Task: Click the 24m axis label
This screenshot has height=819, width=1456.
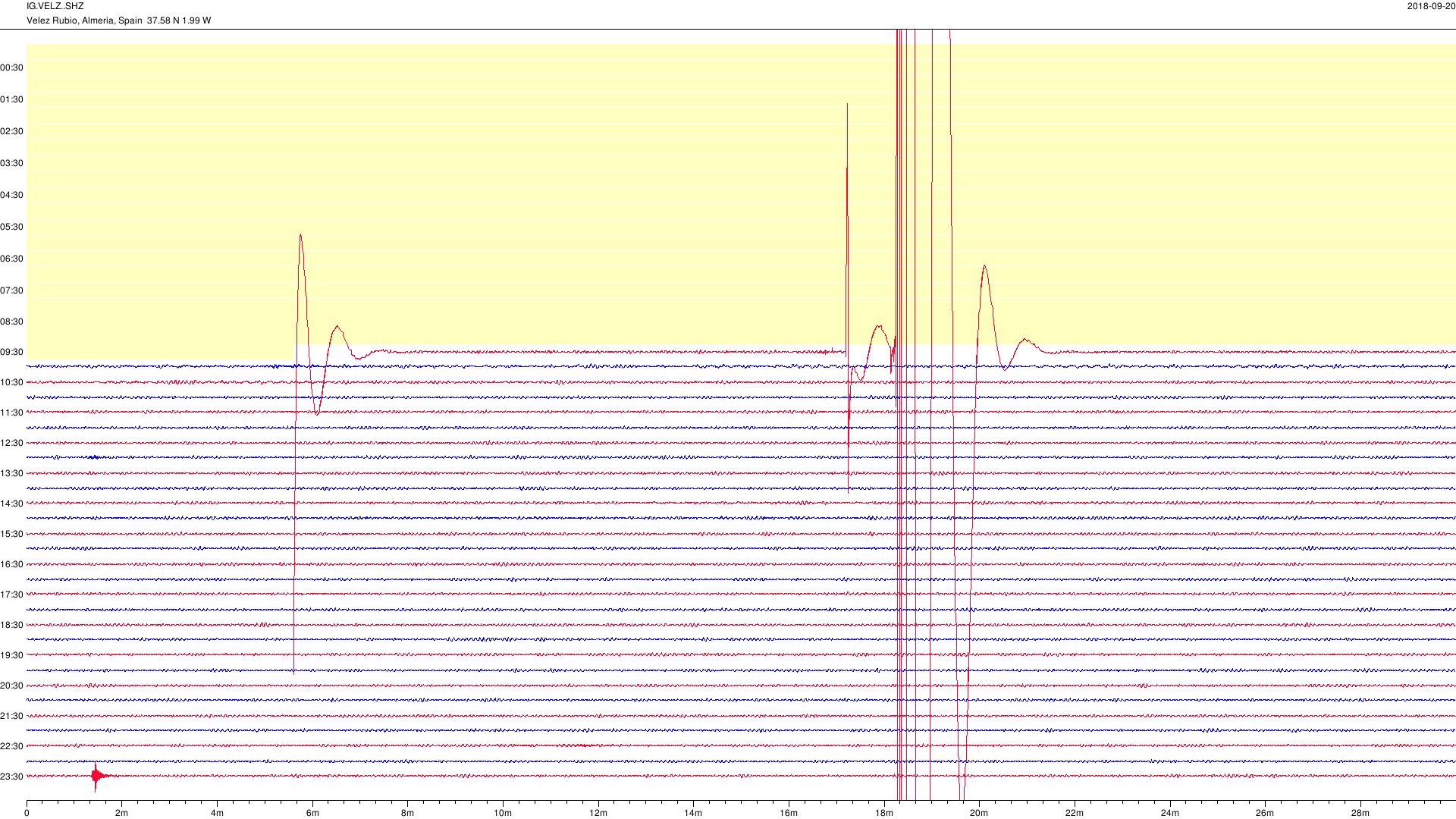Action: click(1170, 813)
